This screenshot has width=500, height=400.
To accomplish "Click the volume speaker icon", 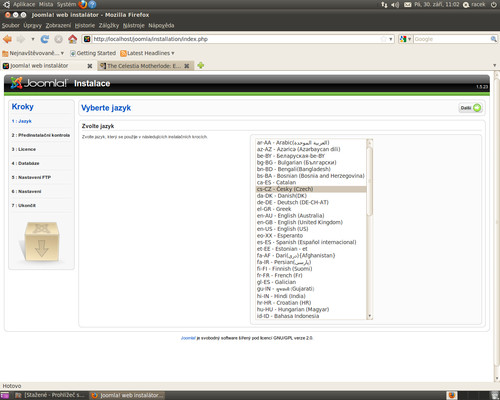I will (x=395, y=5).
